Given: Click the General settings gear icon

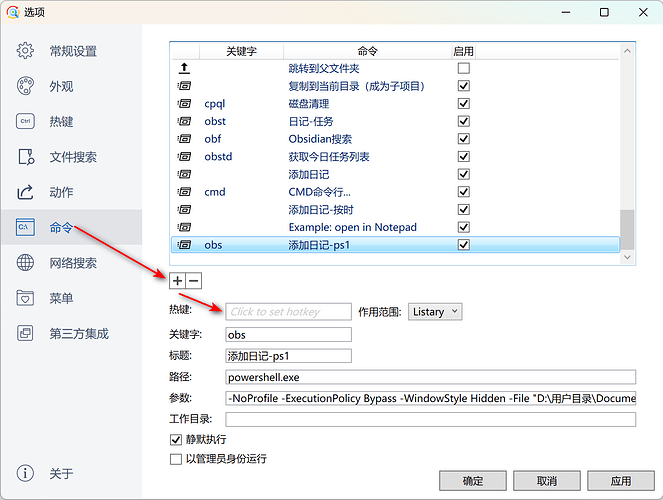Looking at the screenshot, I should (25, 51).
